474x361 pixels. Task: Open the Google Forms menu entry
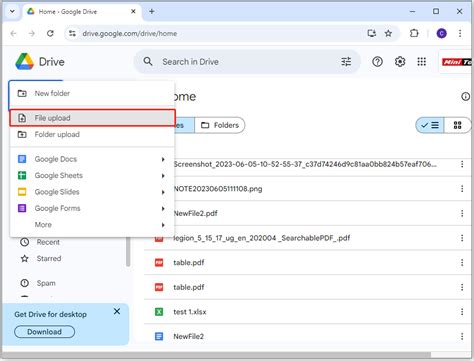(x=92, y=208)
